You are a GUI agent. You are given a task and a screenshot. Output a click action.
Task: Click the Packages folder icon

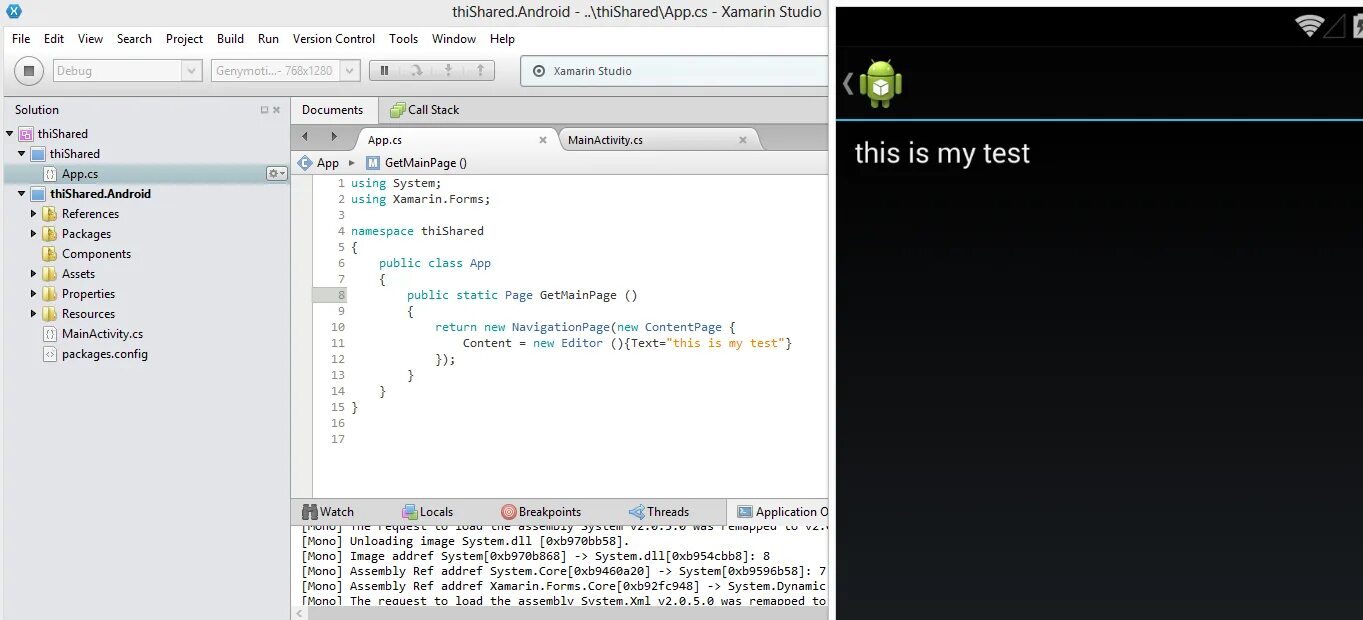point(49,234)
